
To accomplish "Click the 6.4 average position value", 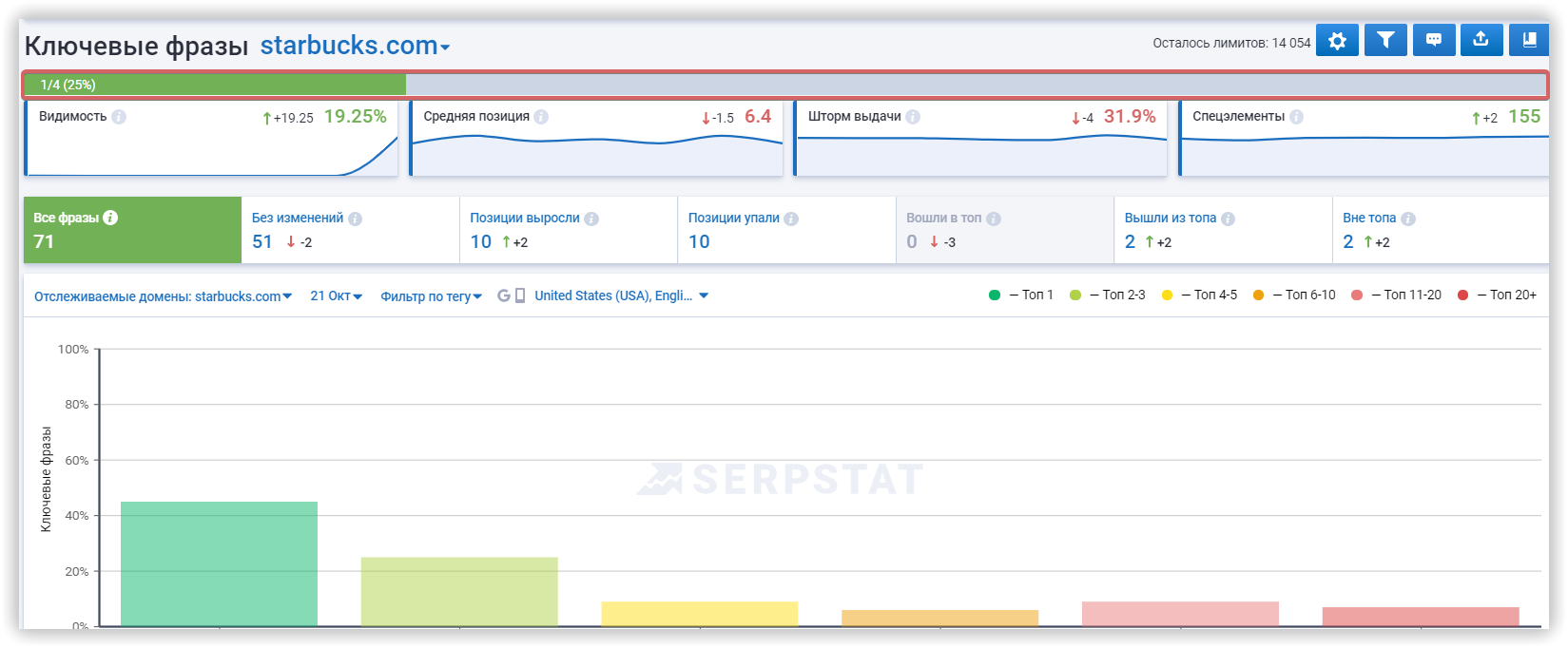I will pos(758,116).
